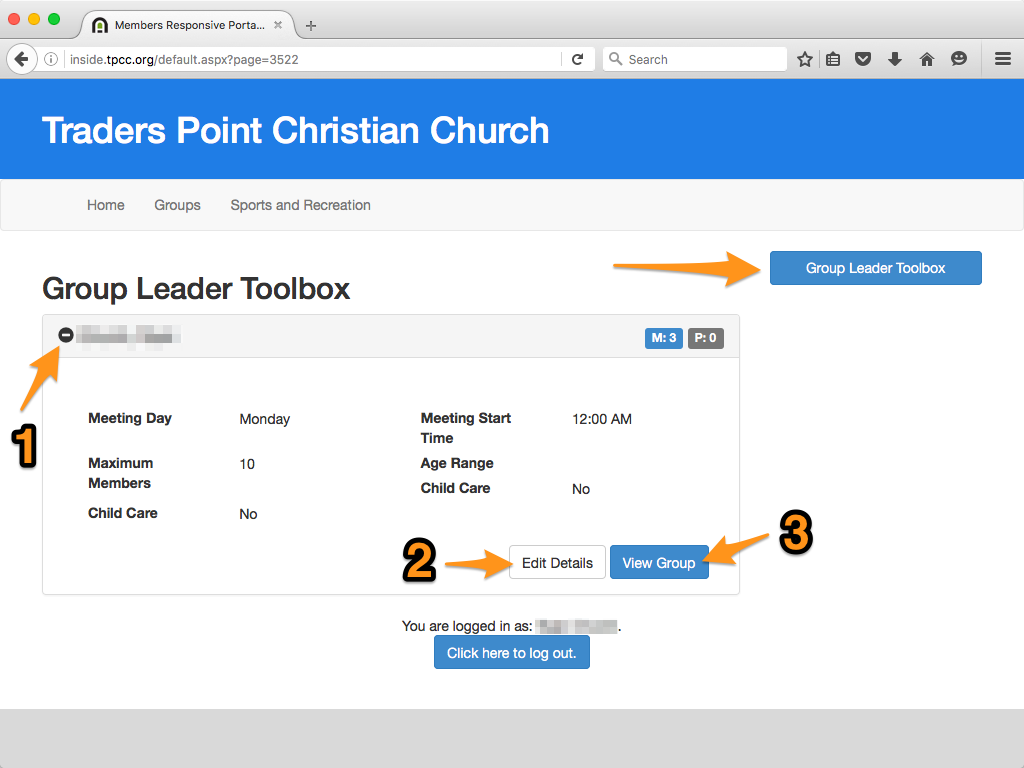Click the 12:00 AM start time value

tap(602, 419)
